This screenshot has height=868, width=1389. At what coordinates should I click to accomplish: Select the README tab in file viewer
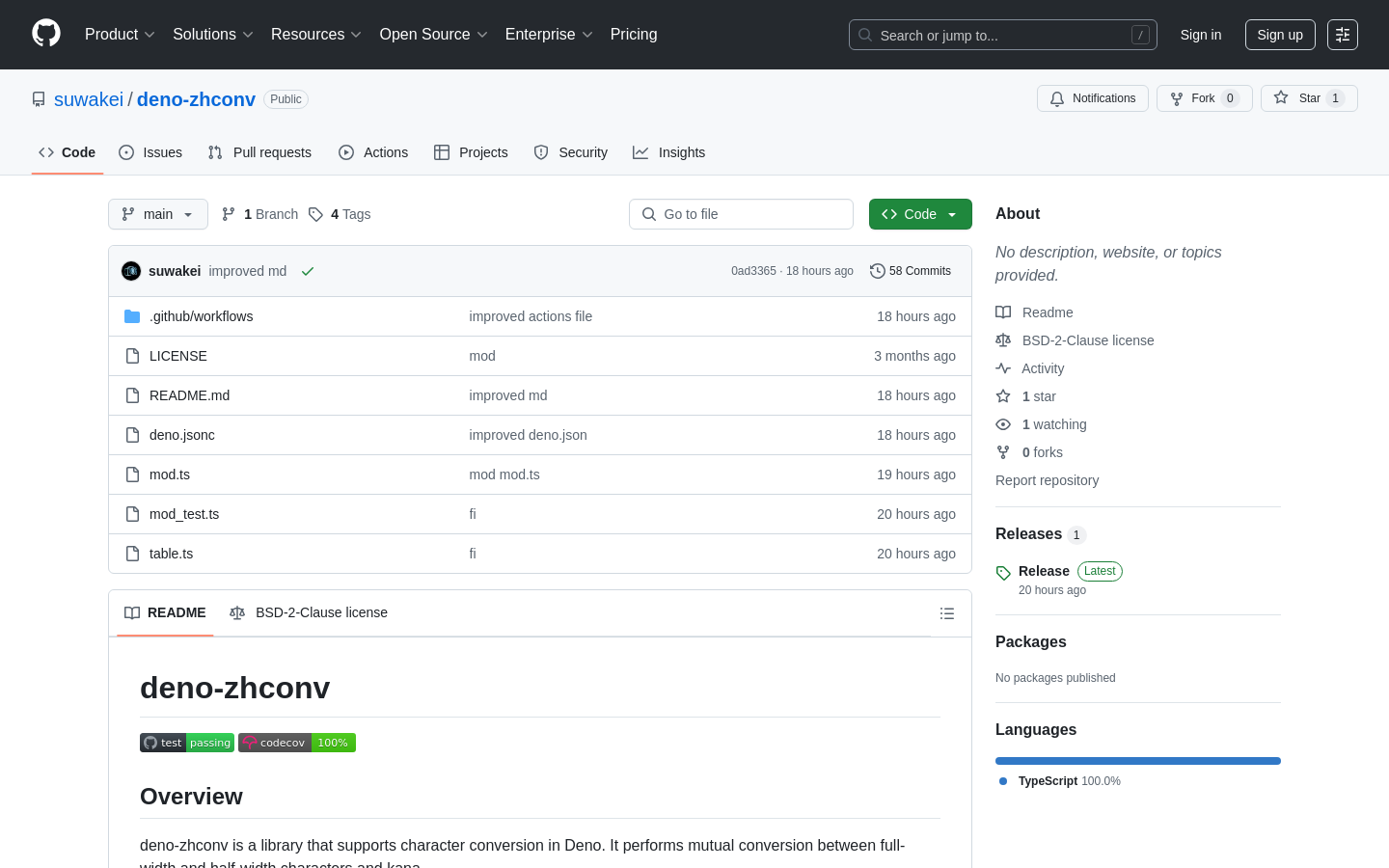[165, 612]
